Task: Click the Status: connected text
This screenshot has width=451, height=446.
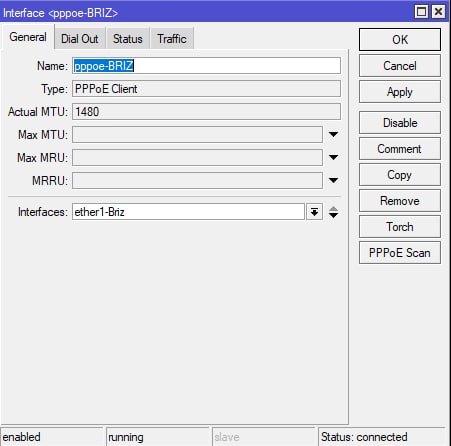Action: [x=364, y=437]
